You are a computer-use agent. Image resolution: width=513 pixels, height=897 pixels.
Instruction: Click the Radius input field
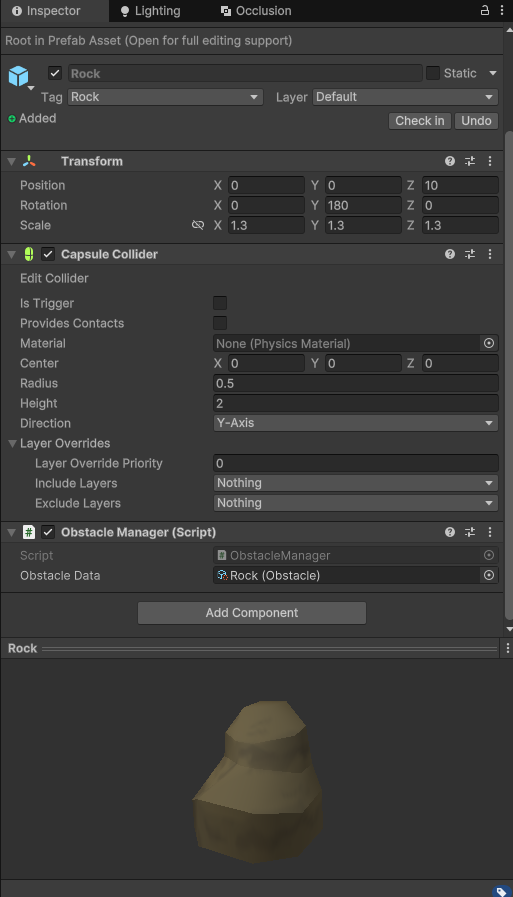click(356, 383)
